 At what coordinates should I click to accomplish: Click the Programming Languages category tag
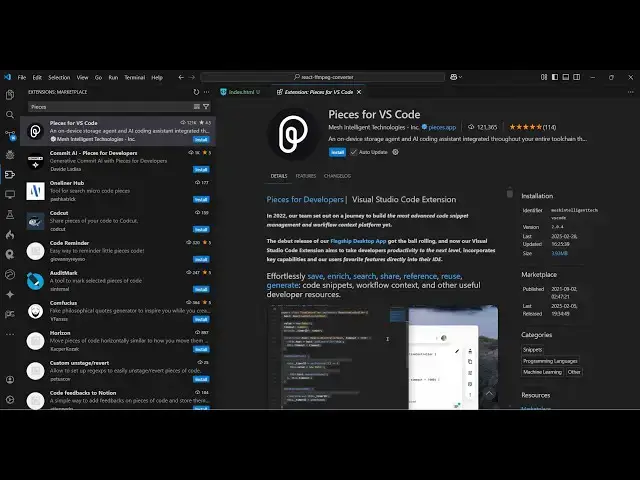point(550,361)
